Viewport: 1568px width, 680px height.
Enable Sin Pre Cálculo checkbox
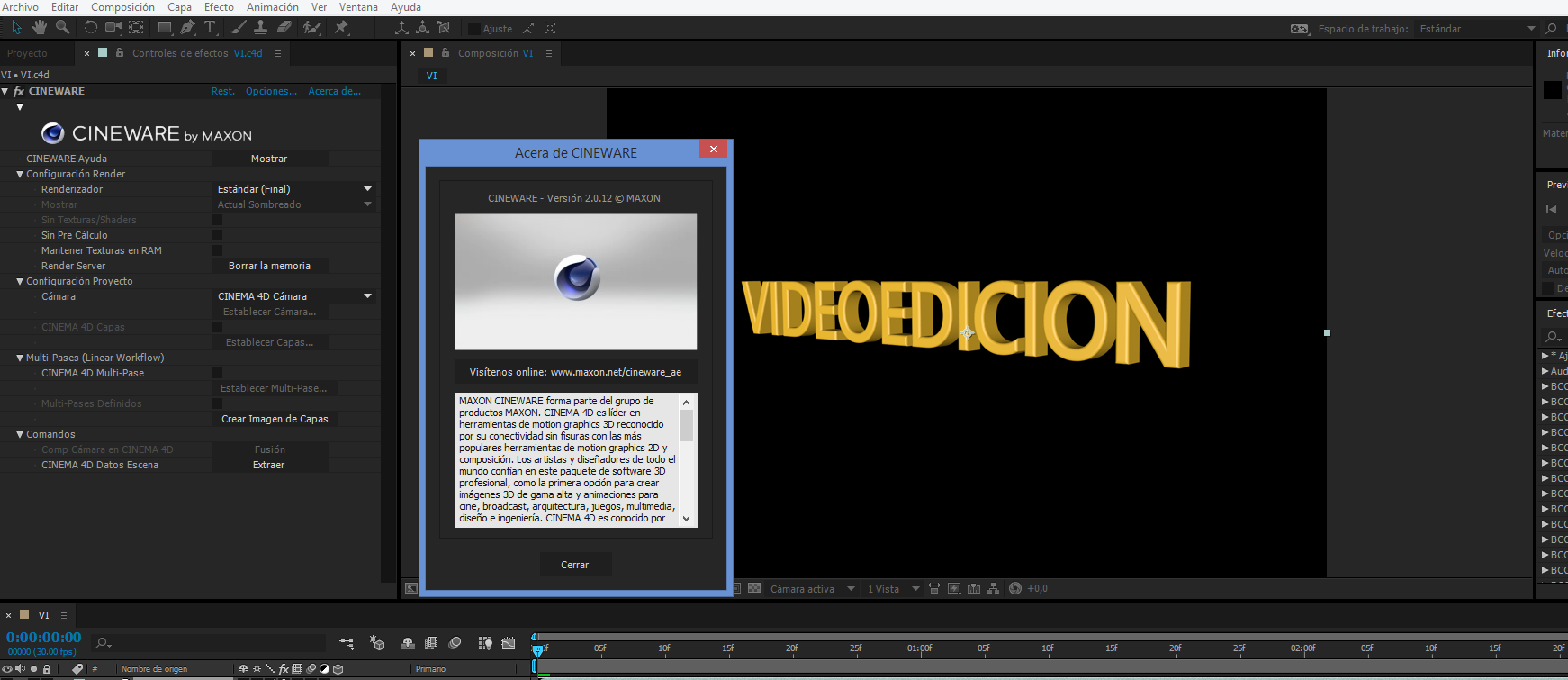click(217, 235)
